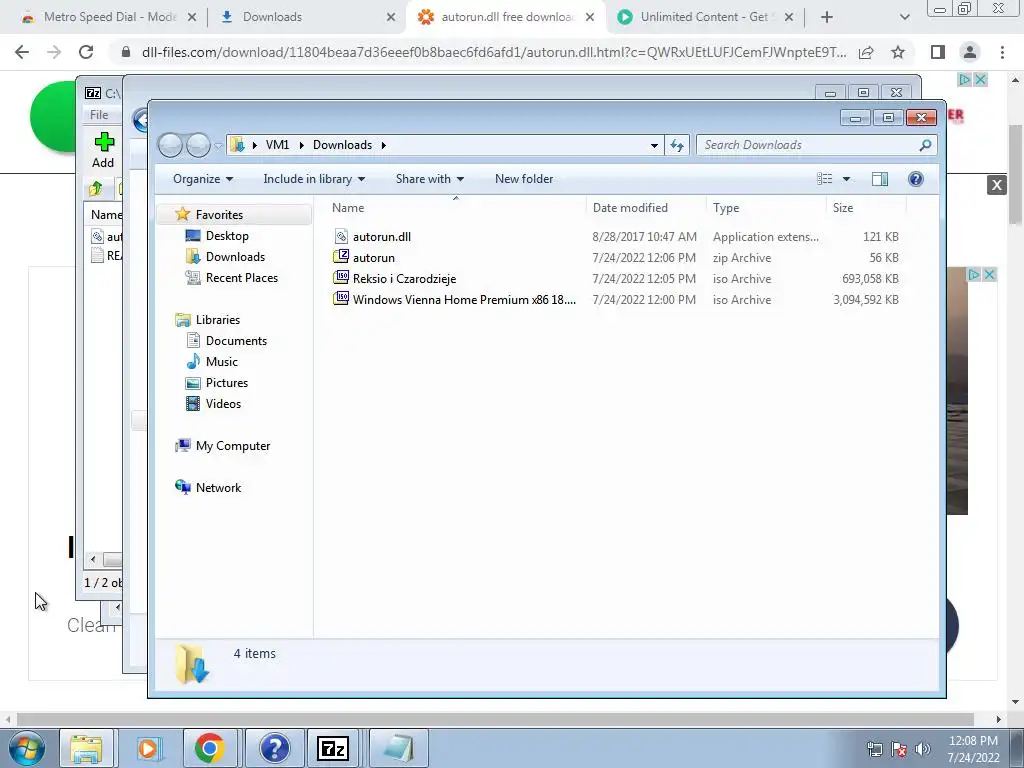Toggle the preview pane icon
Image resolution: width=1024 pixels, height=768 pixels.
[x=880, y=179]
